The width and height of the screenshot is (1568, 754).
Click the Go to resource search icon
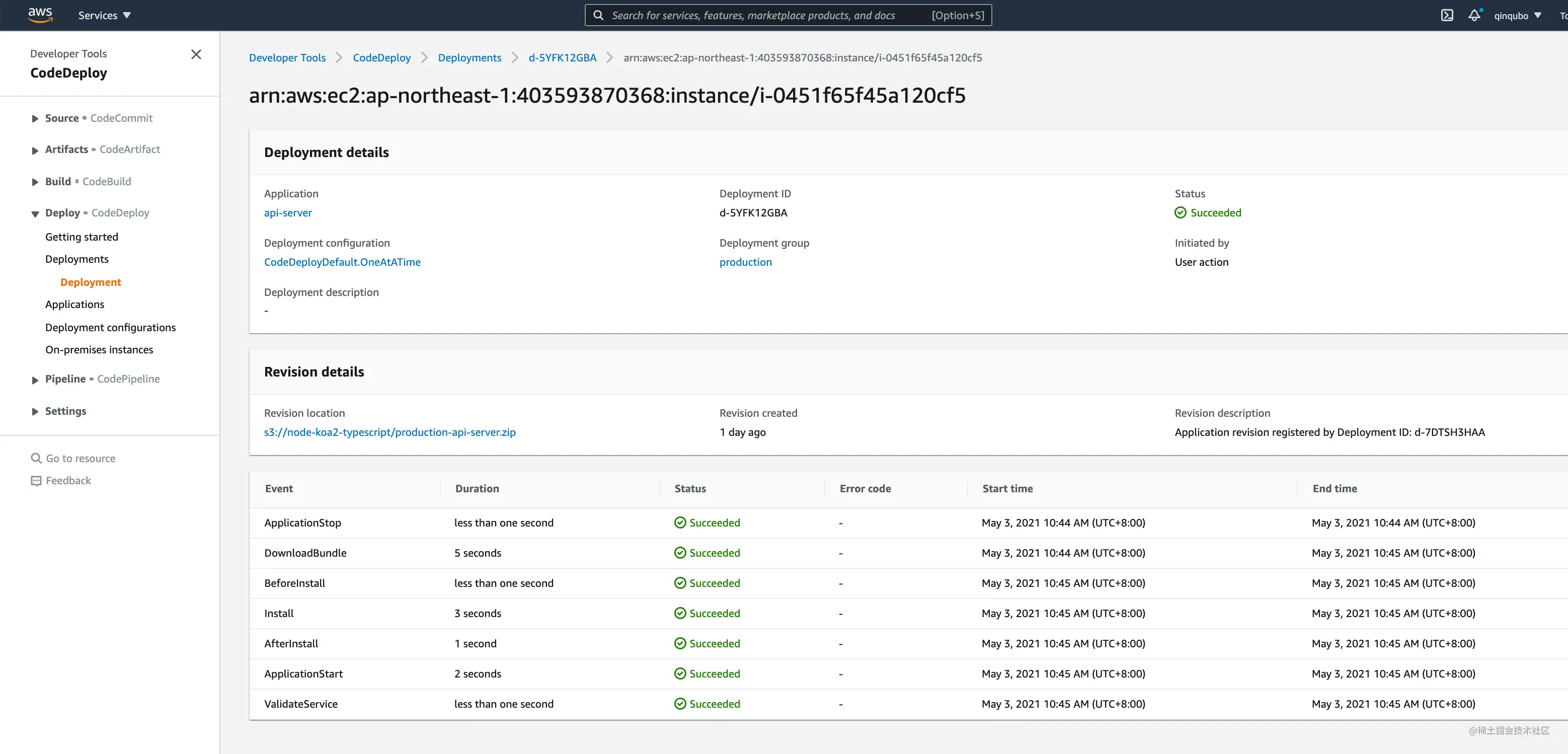tap(36, 458)
